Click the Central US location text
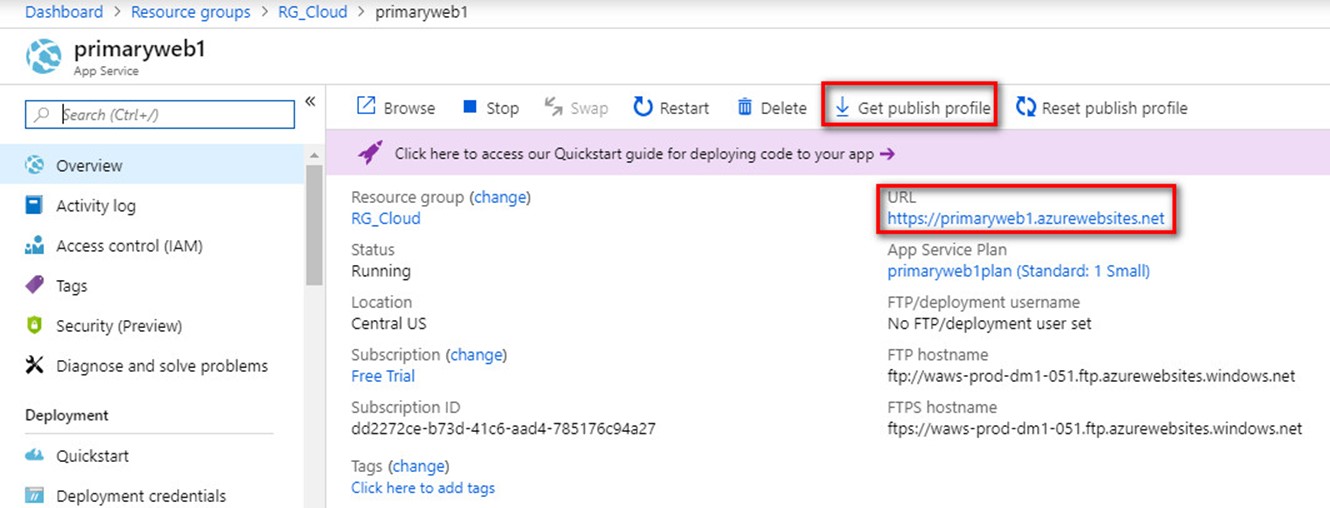Image resolution: width=1330 pixels, height=508 pixels. (x=389, y=323)
